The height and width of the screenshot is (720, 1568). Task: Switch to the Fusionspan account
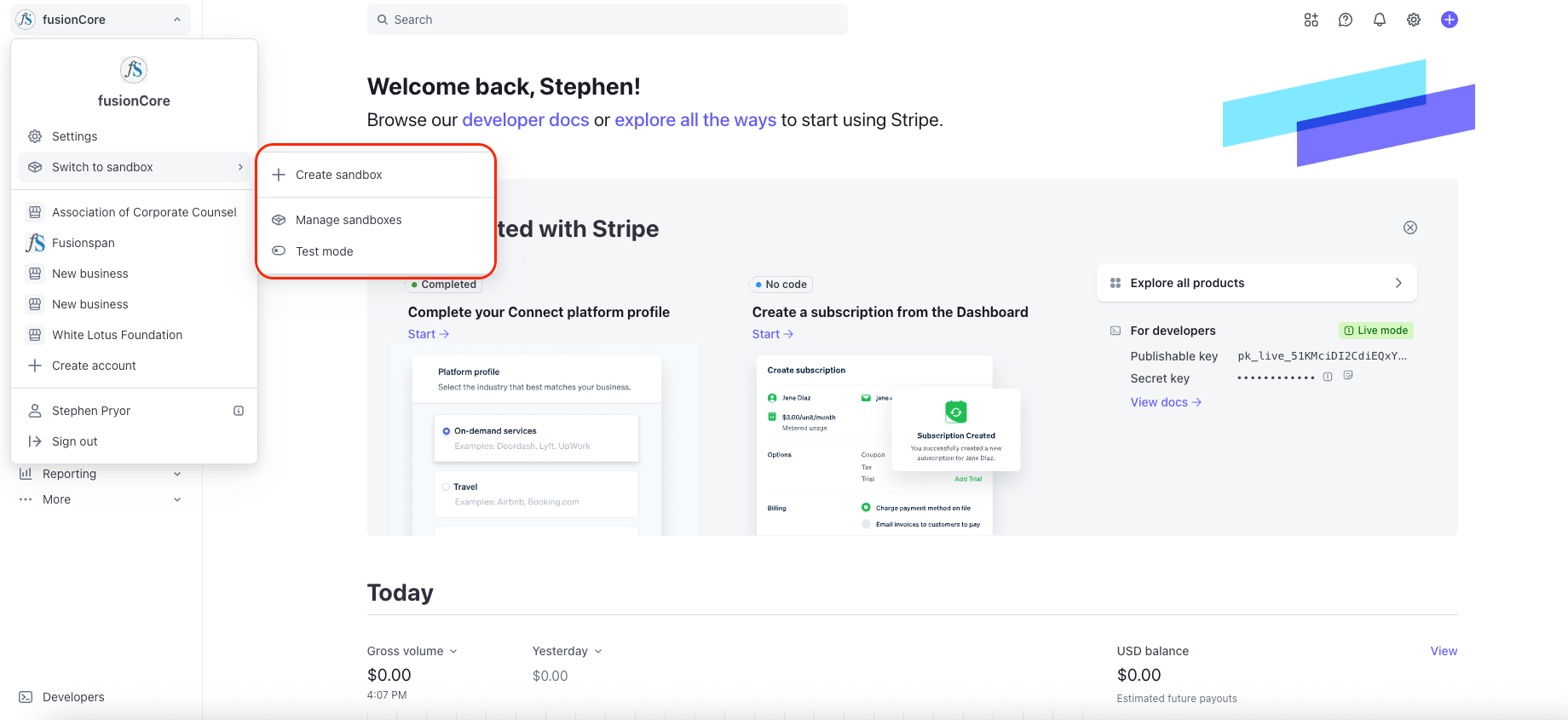134,243
